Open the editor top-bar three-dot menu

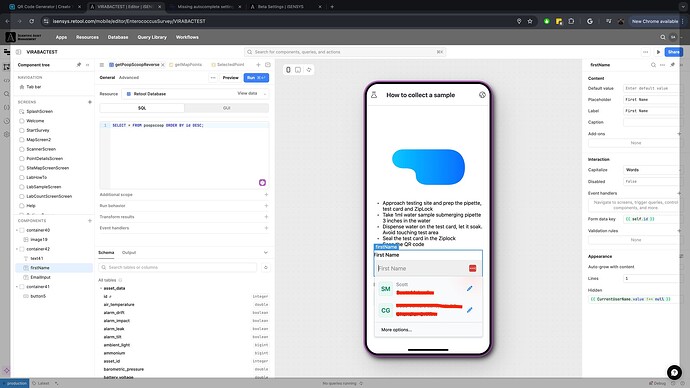(x=646, y=52)
